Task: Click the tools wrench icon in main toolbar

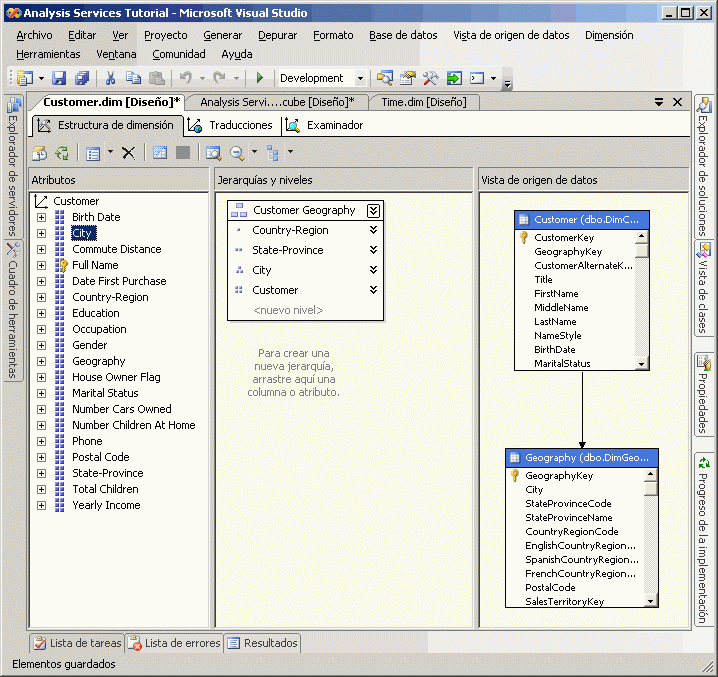Action: click(x=430, y=78)
